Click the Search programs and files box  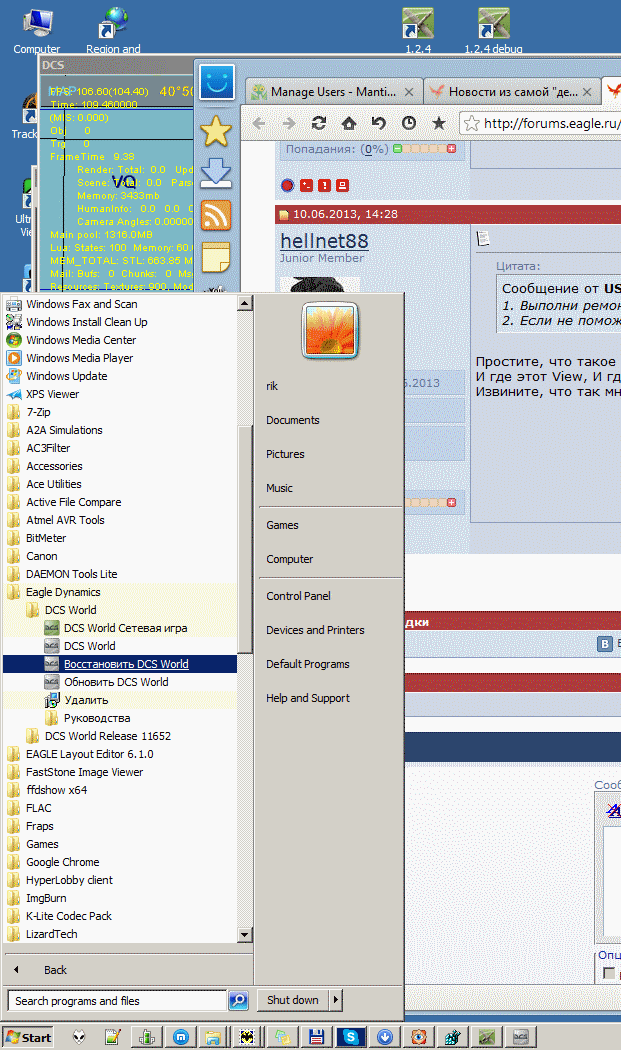pos(118,1001)
